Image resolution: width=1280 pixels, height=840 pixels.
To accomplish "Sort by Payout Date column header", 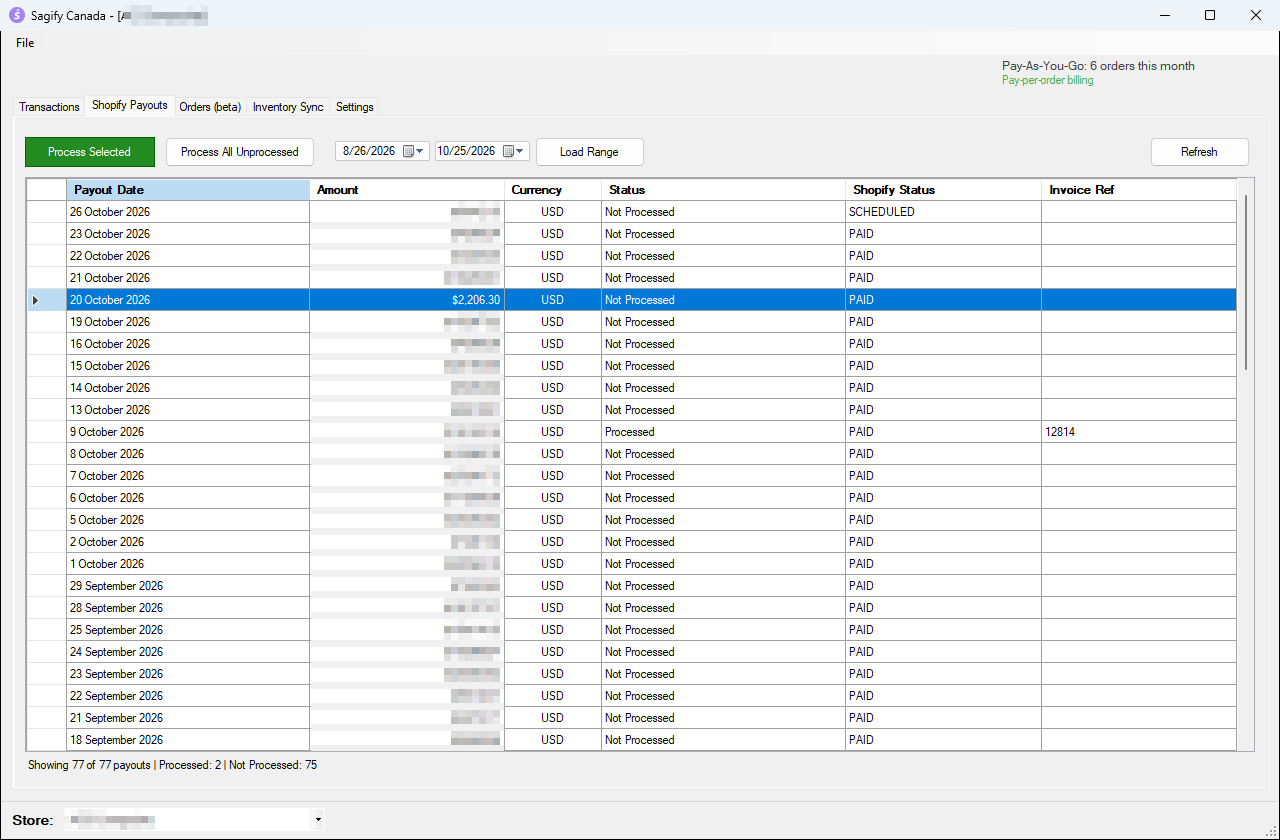I will pyautogui.click(x=188, y=190).
